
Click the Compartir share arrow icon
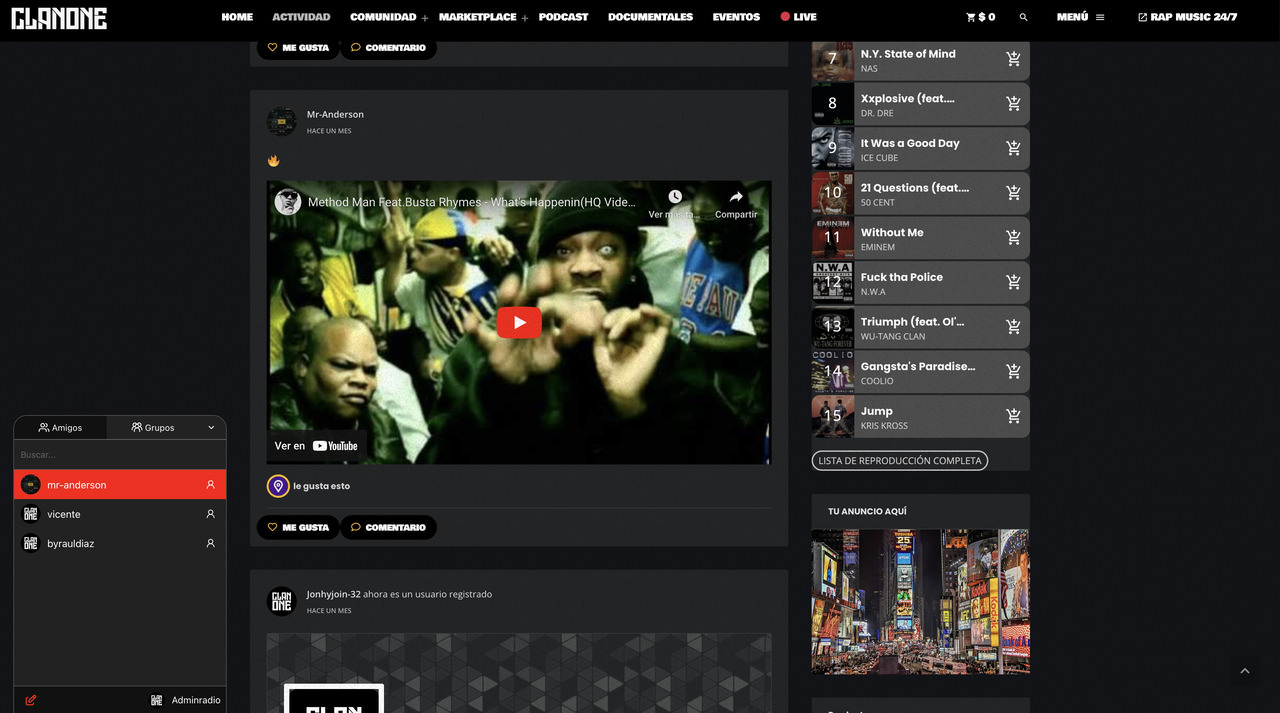(x=736, y=196)
